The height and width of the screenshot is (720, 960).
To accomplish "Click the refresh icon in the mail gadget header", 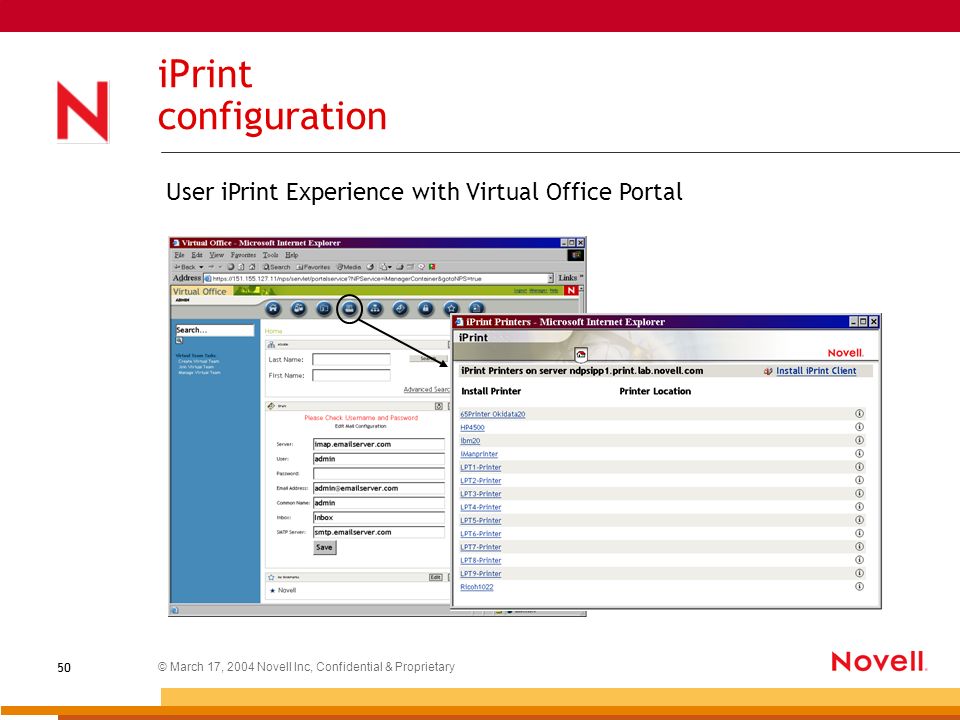I will click(438, 406).
